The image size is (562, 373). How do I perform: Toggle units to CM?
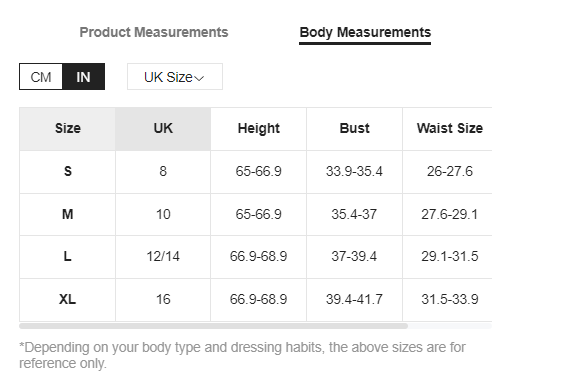tap(41, 77)
